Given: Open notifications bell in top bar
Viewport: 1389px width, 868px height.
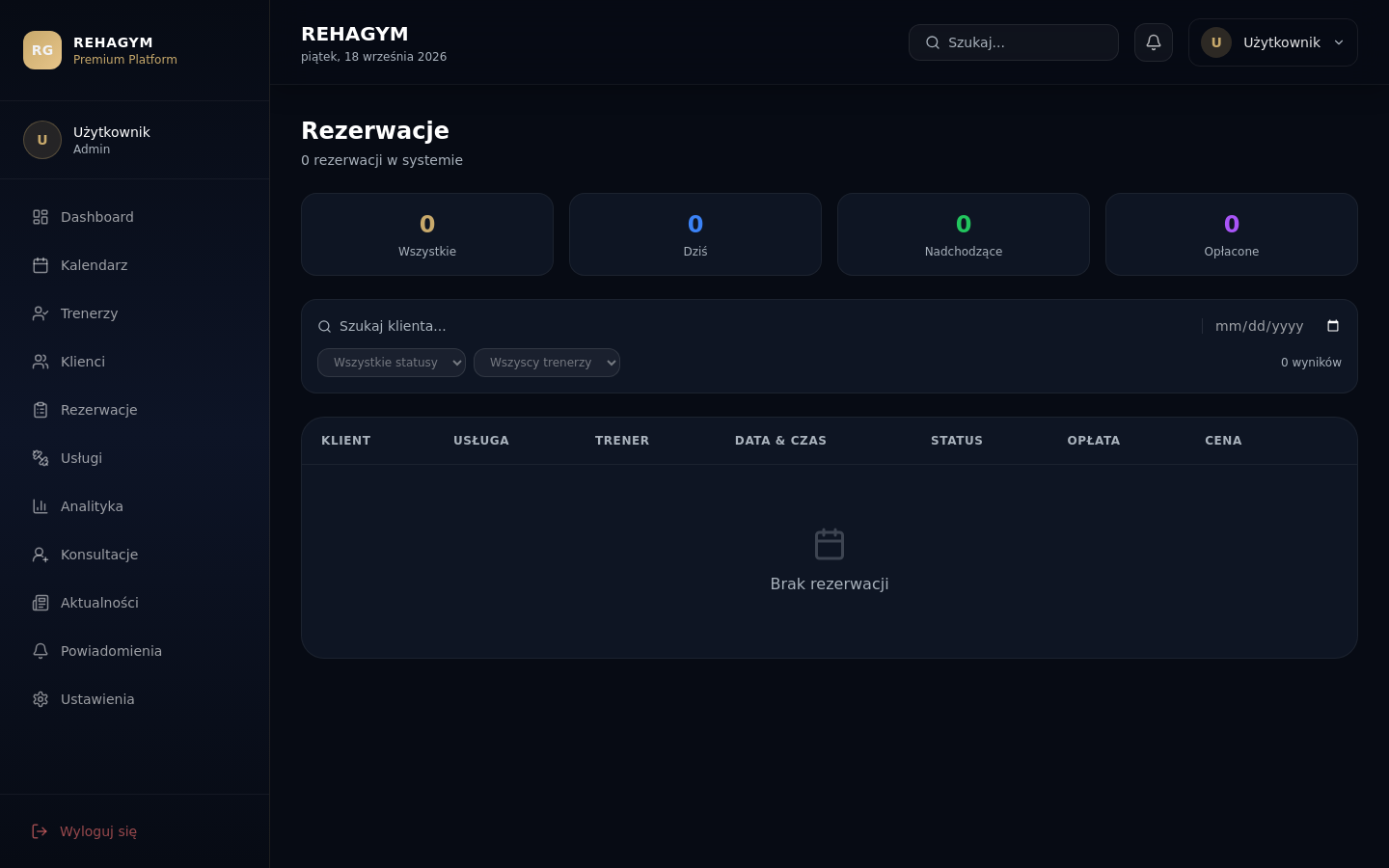Looking at the screenshot, I should click(1154, 42).
